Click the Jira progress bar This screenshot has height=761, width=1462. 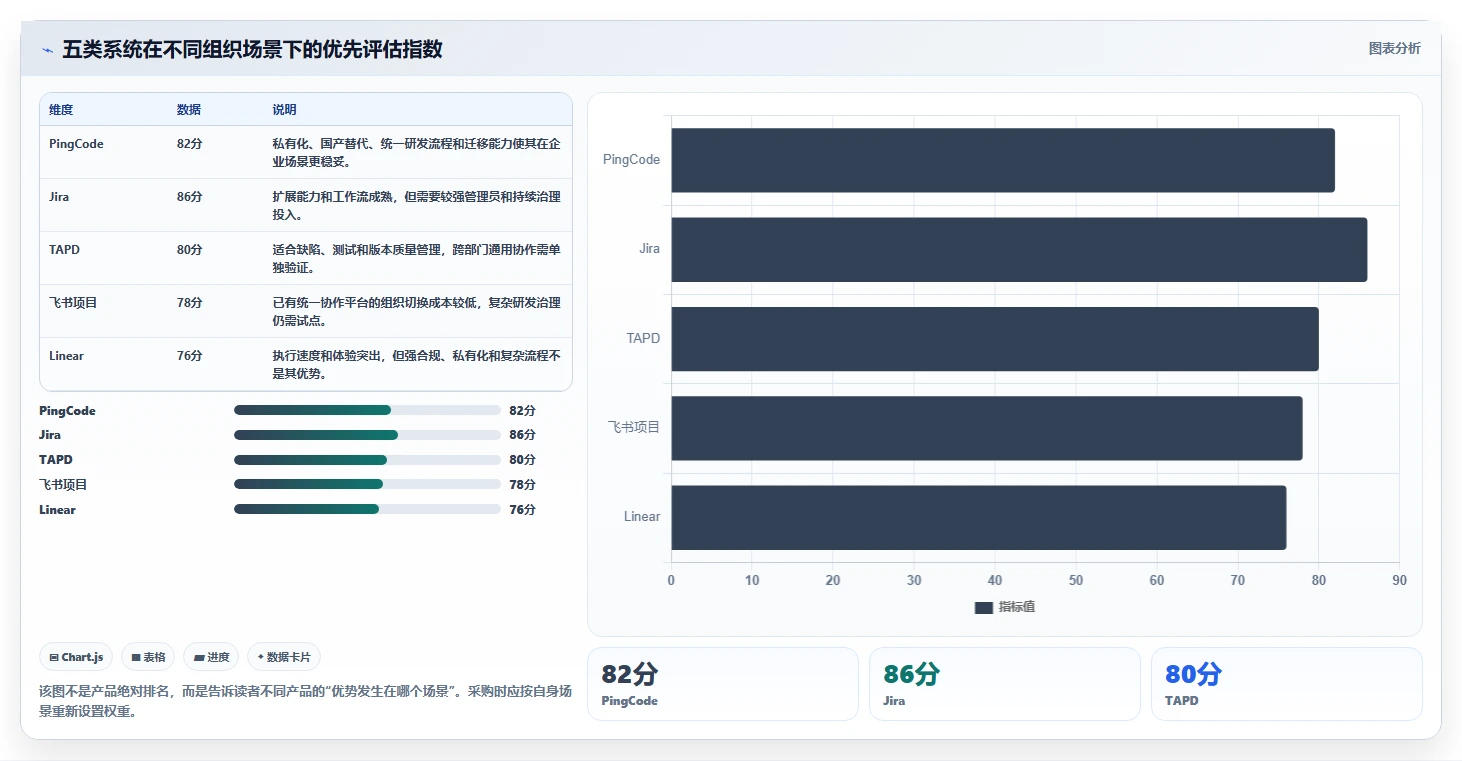(367, 435)
